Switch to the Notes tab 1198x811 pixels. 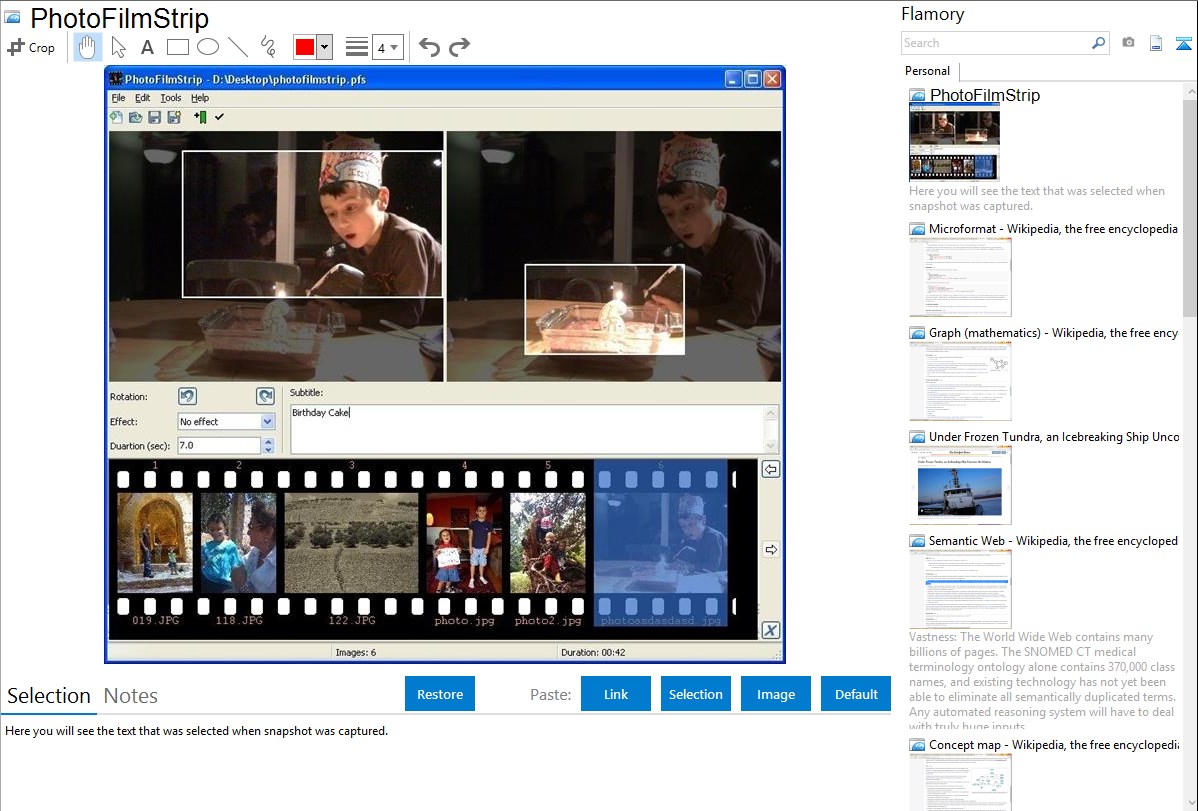tap(131, 696)
